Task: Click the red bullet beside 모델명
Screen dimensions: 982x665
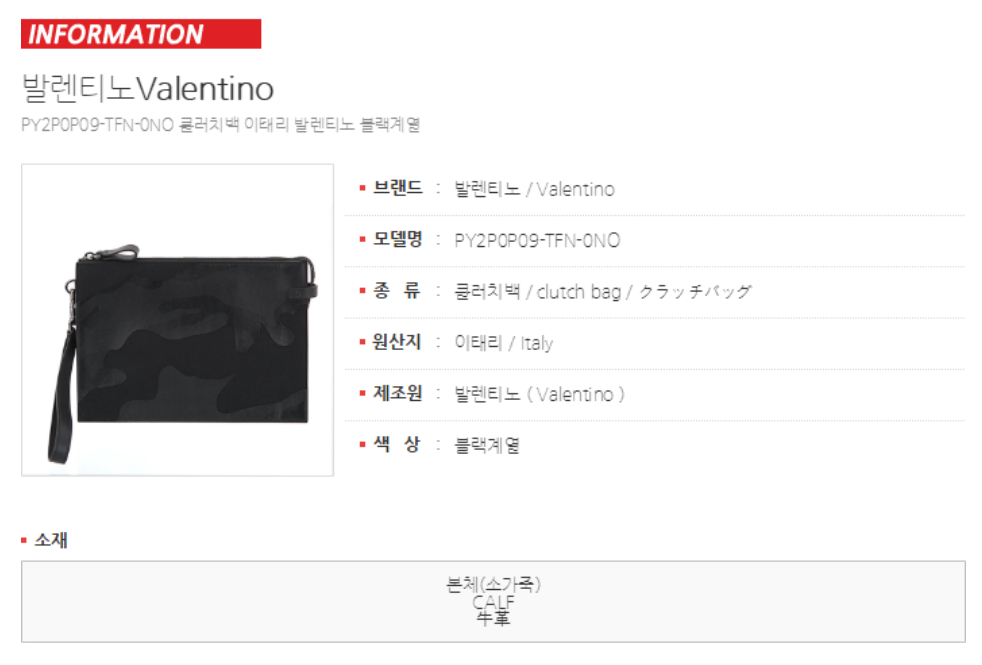Action: click(x=362, y=239)
